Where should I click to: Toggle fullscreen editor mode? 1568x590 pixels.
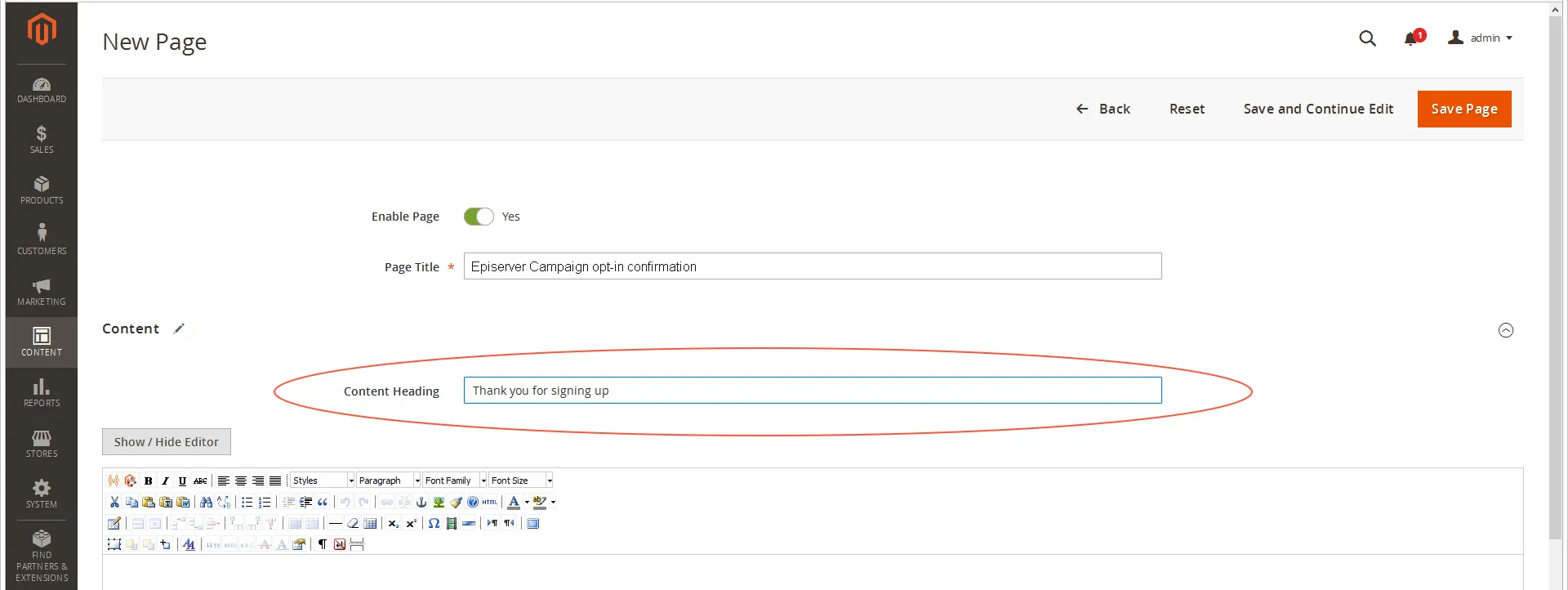532,523
